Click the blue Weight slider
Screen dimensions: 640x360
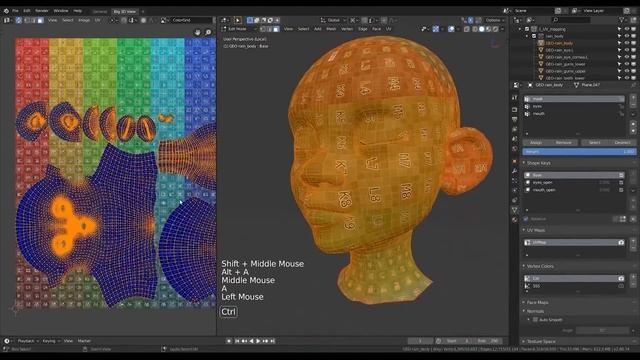[579, 151]
